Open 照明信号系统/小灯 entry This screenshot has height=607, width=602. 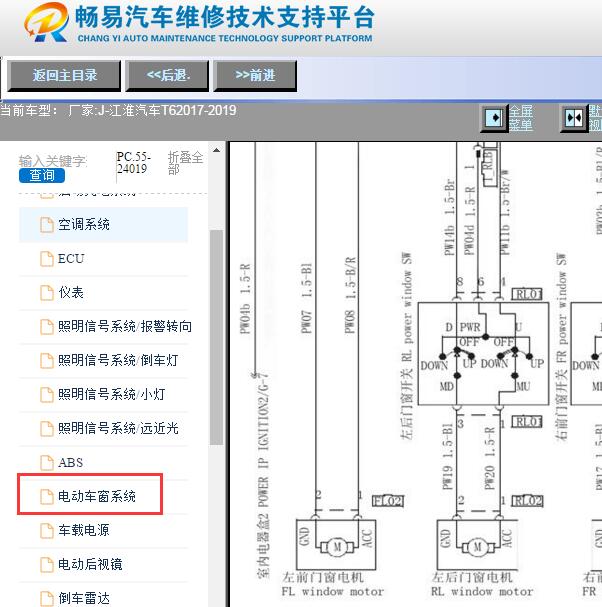pos(111,394)
